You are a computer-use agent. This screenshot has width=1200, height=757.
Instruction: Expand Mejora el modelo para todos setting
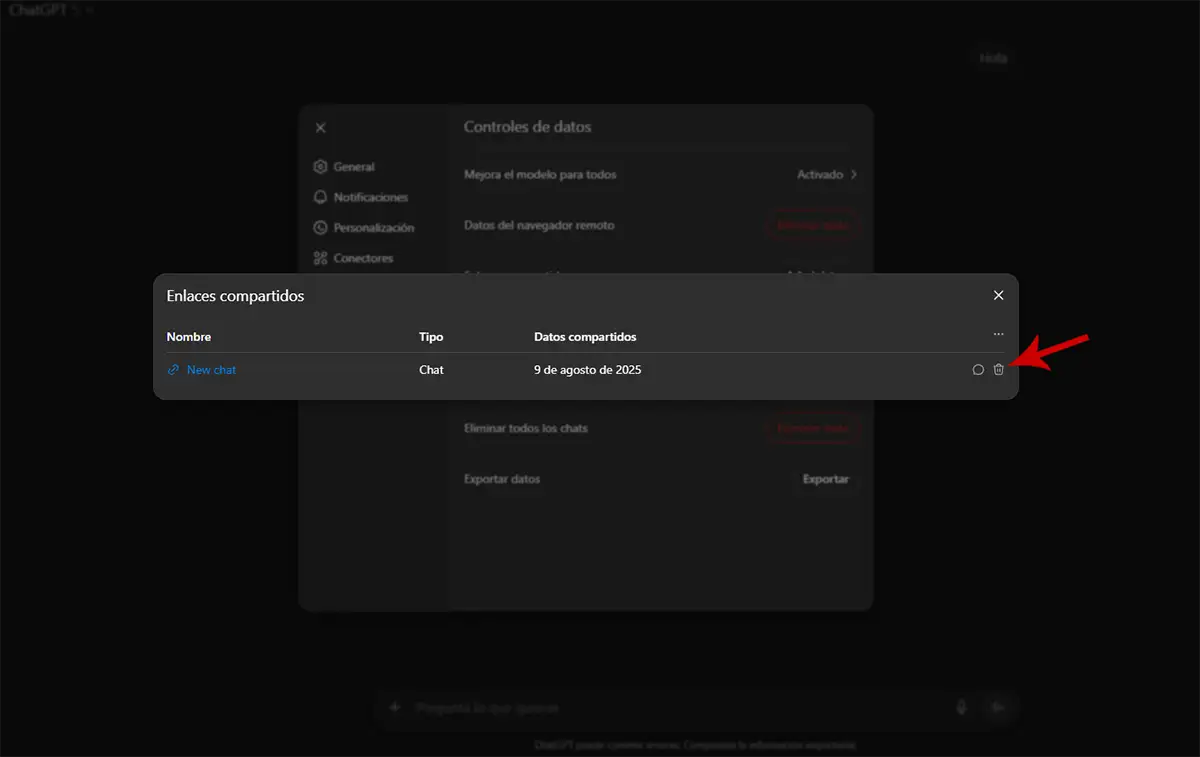pyautogui.click(x=827, y=175)
